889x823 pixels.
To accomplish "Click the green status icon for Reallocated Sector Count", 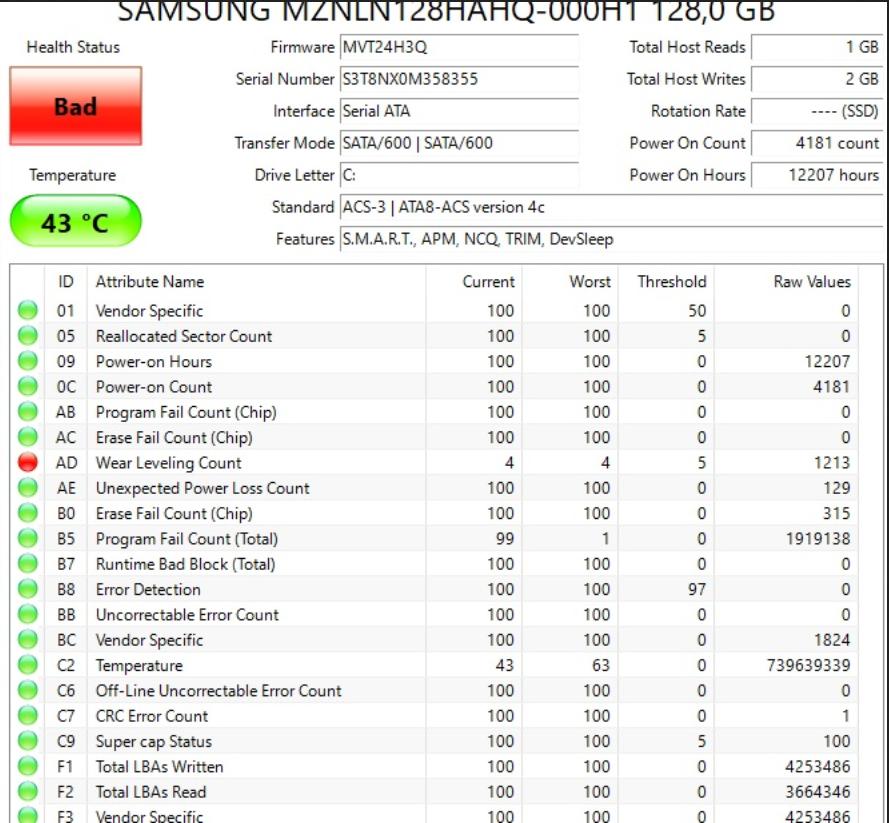I will pos(28,336).
